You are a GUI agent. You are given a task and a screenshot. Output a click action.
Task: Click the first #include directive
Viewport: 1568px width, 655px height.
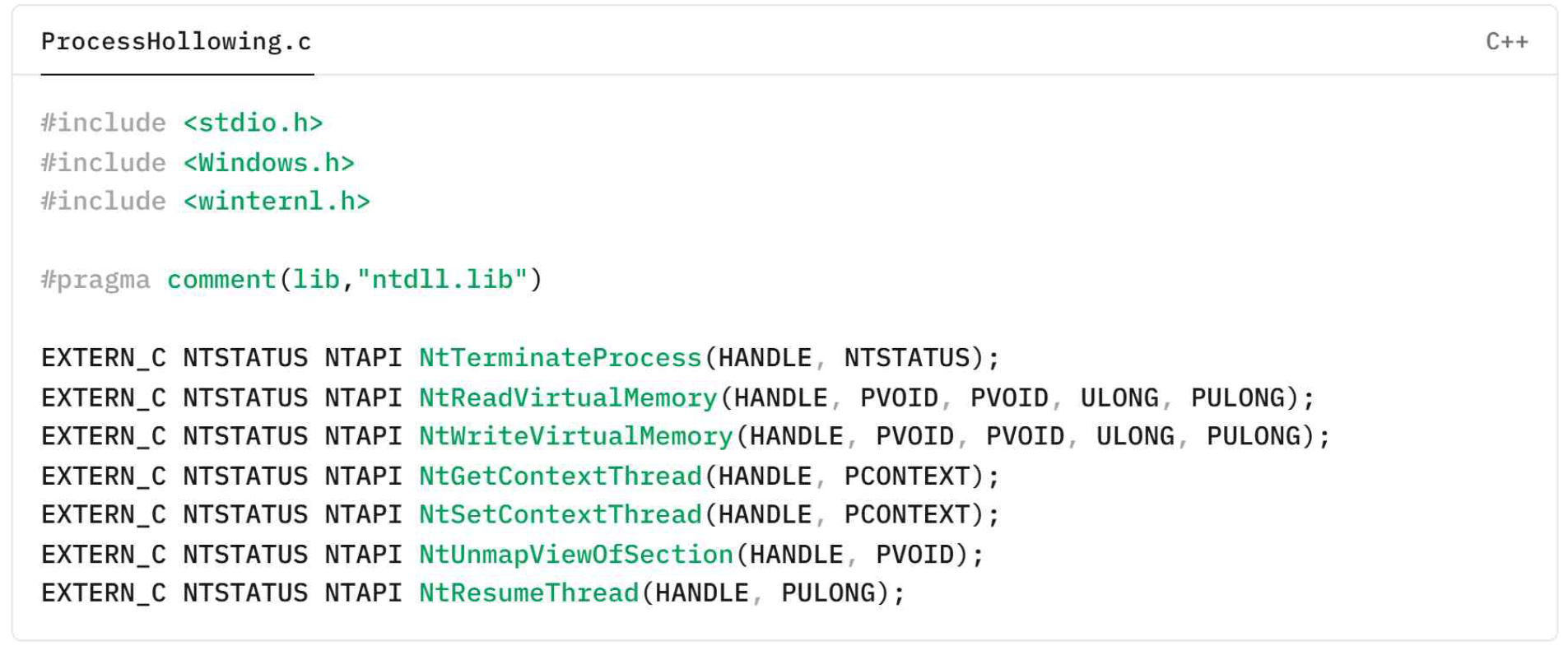coord(104,123)
